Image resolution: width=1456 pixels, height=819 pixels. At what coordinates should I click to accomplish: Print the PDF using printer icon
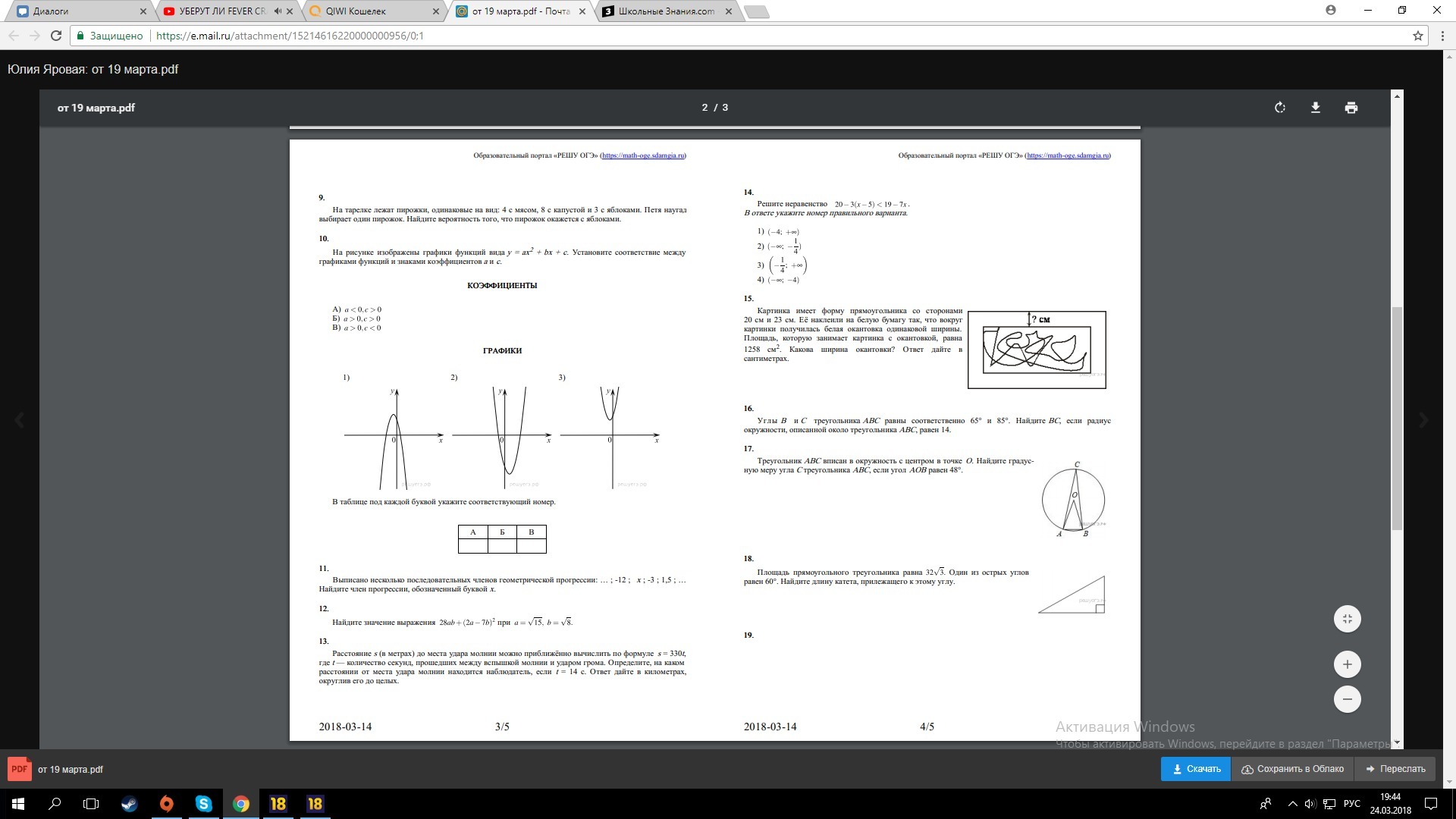point(1351,108)
